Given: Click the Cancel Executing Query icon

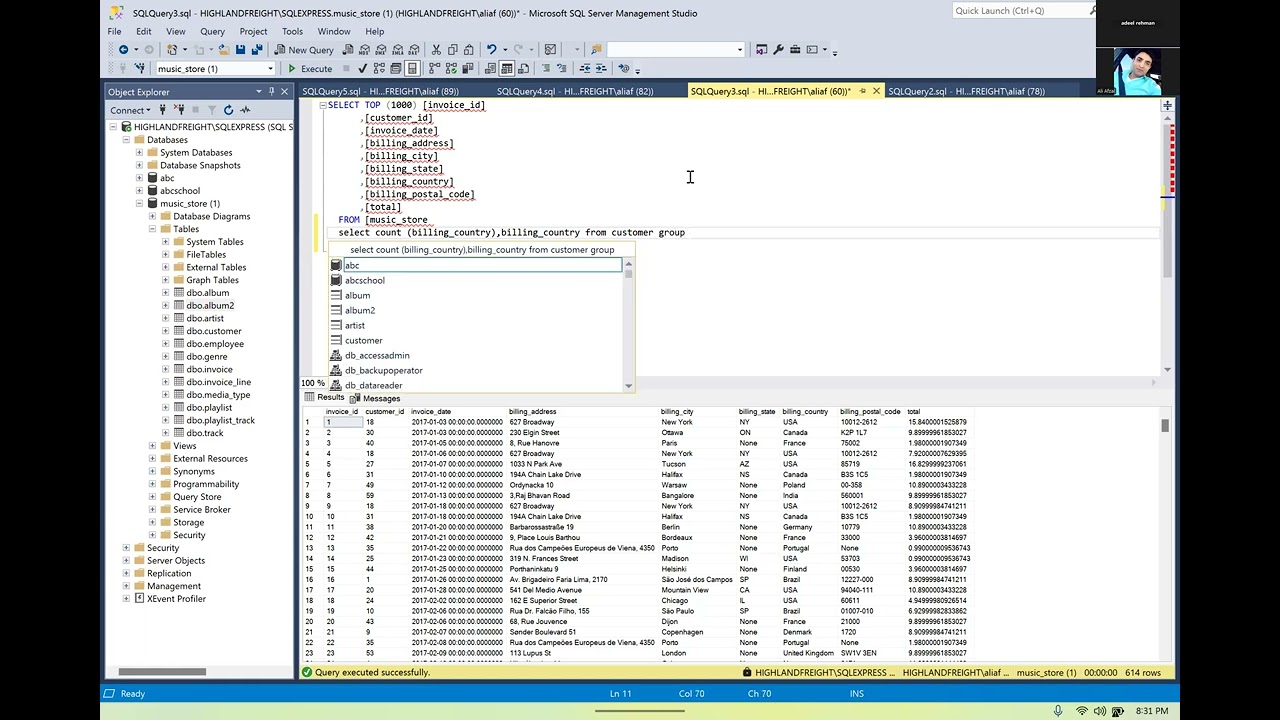Looking at the screenshot, I should [346, 68].
